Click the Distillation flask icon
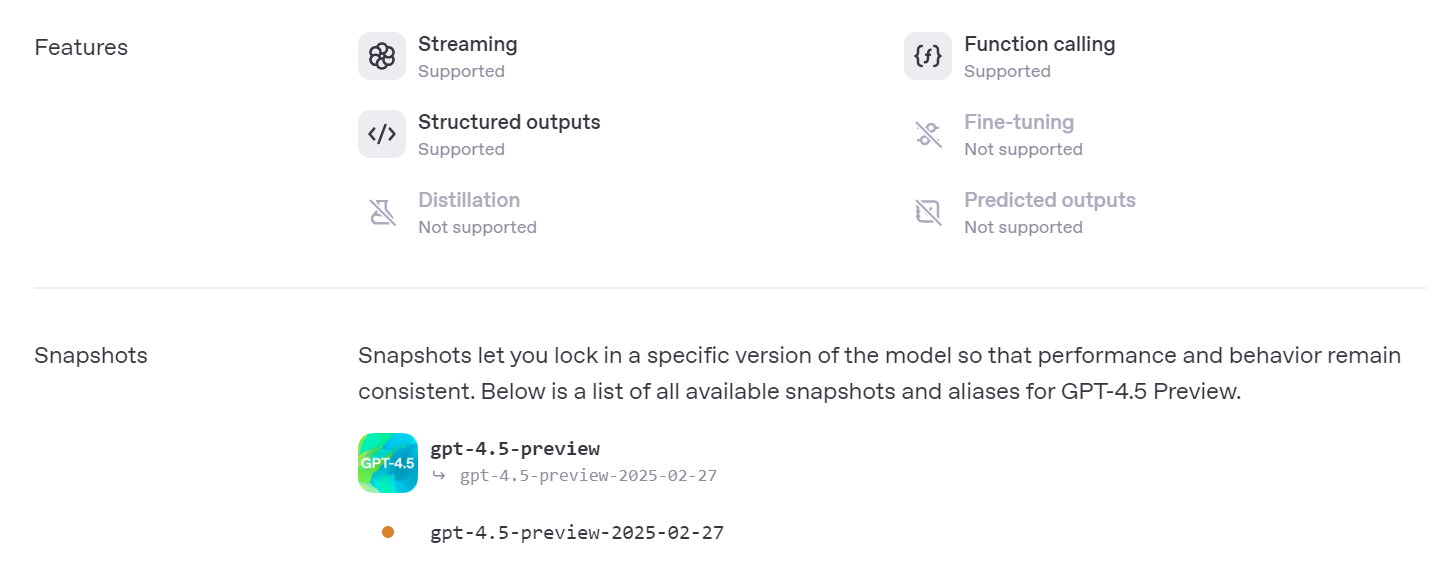This screenshot has width=1453, height=587. coord(382,212)
